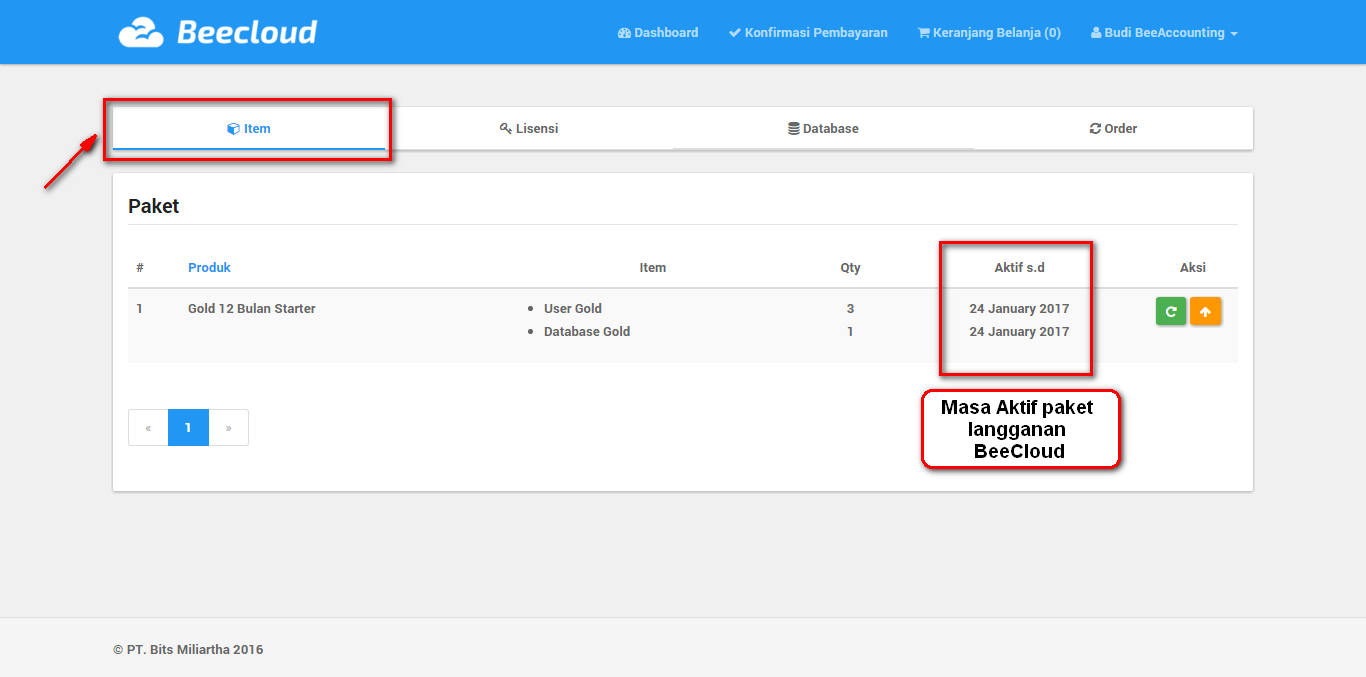Switch to the Lisensi tab
Image resolution: width=1366 pixels, height=677 pixels.
[x=529, y=129]
